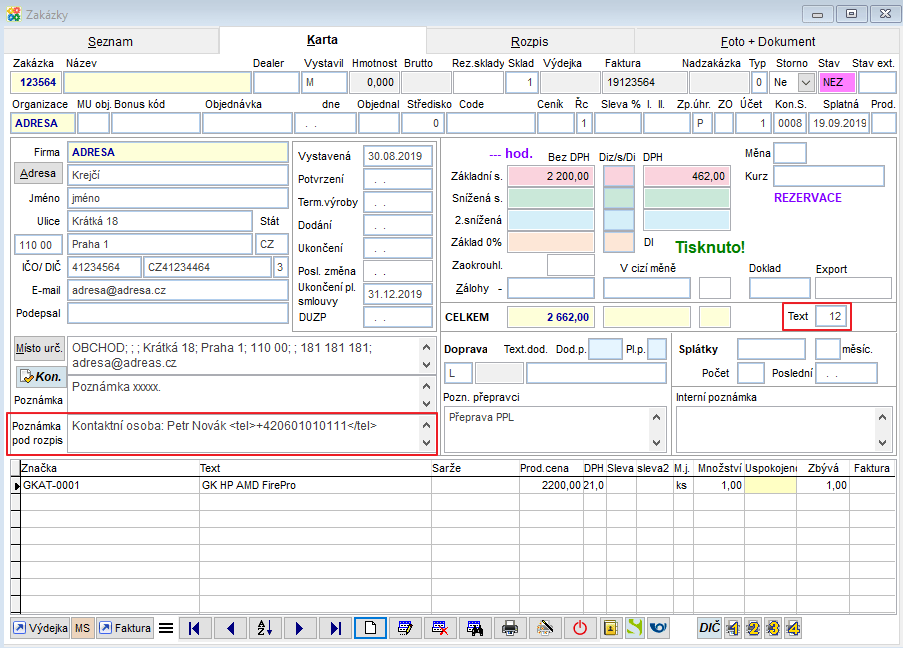Click the green Snížená s. Bez DPH field
The width and height of the screenshot is (903, 648).
[551, 198]
